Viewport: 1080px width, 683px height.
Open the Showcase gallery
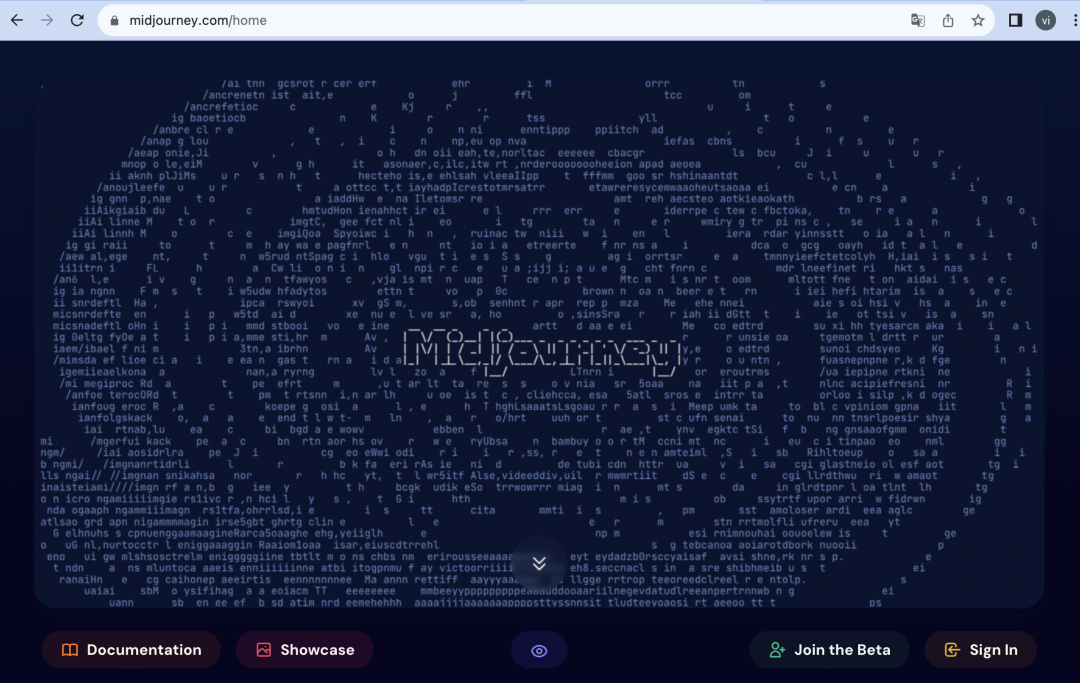(x=304, y=650)
